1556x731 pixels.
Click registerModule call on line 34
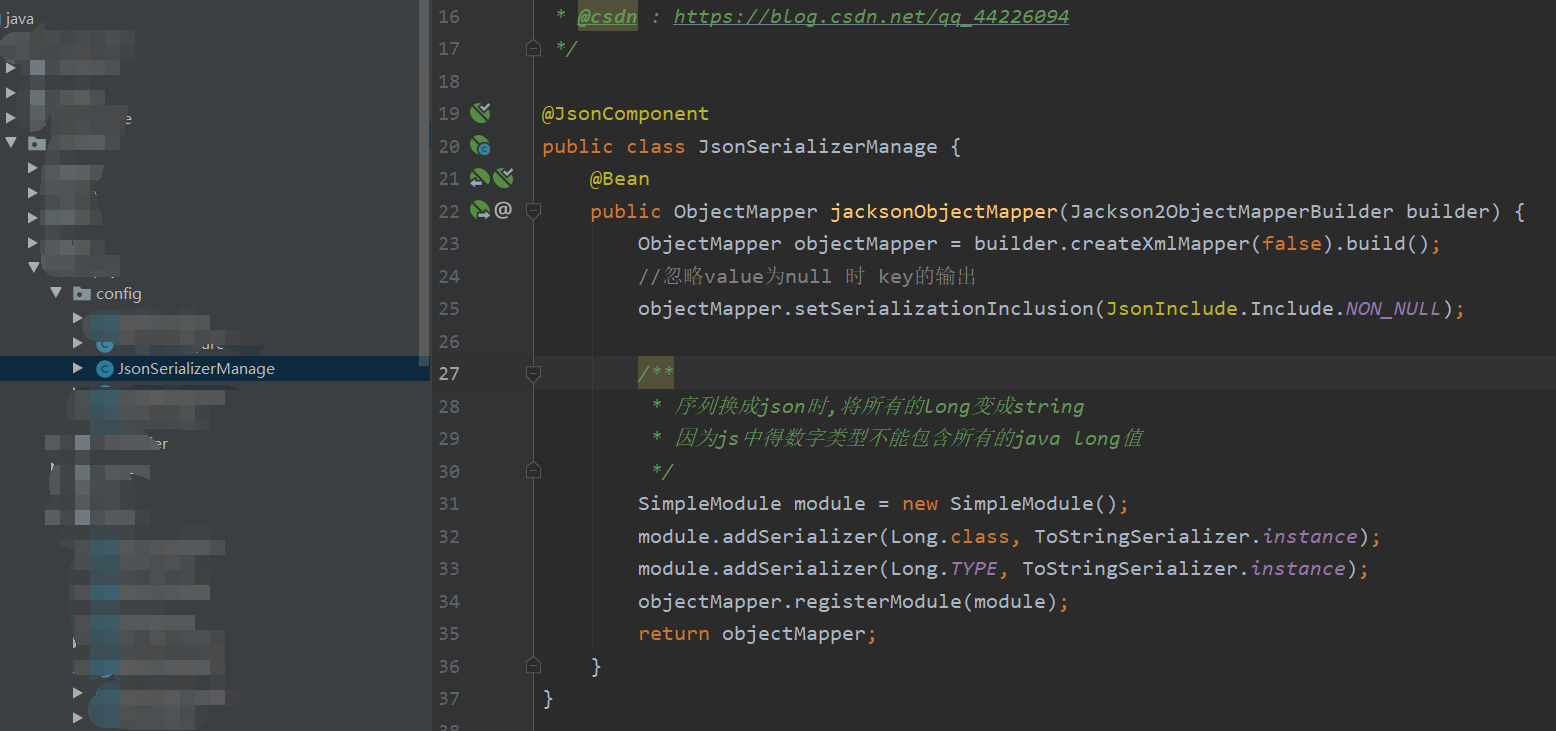[866, 602]
